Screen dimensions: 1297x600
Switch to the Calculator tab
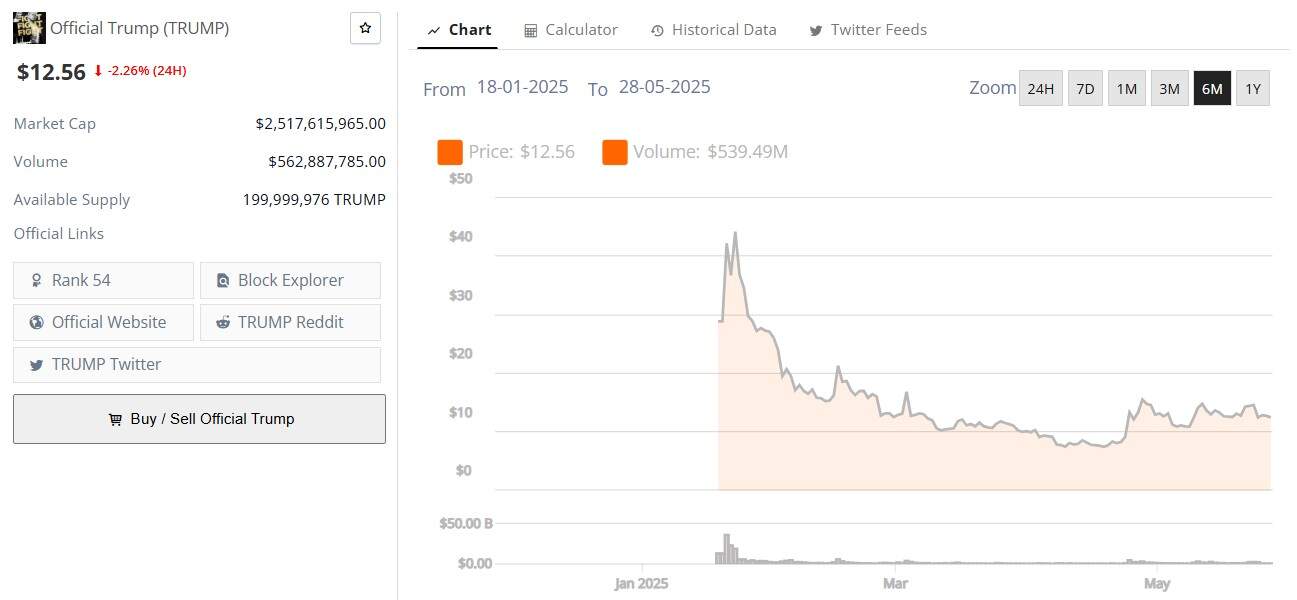pos(571,30)
